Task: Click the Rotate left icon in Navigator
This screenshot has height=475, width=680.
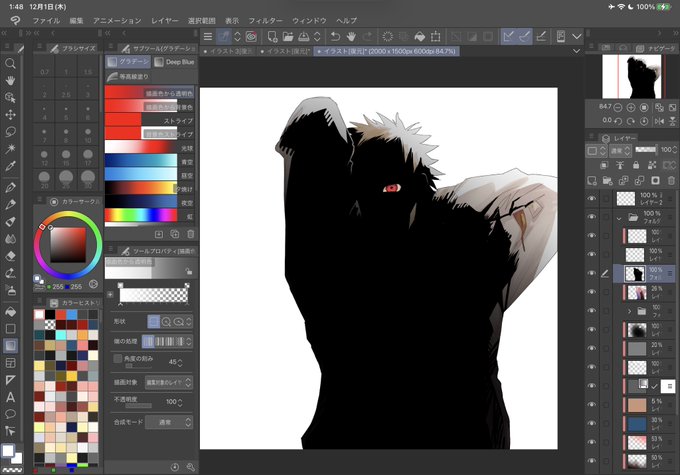Action: click(618, 121)
